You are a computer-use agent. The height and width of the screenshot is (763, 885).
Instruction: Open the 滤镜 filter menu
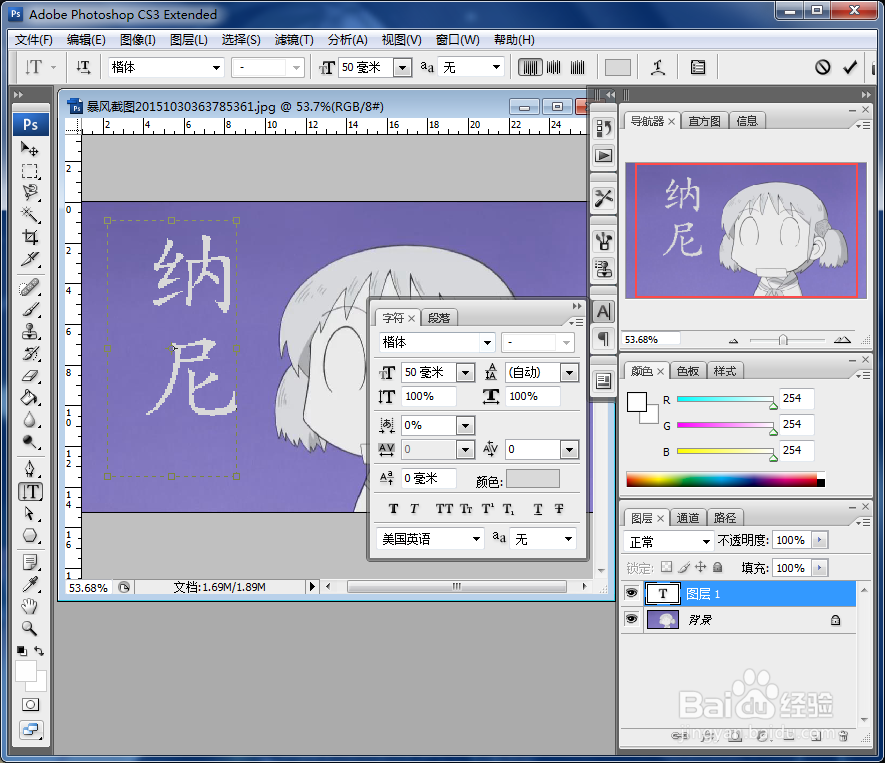(293, 40)
